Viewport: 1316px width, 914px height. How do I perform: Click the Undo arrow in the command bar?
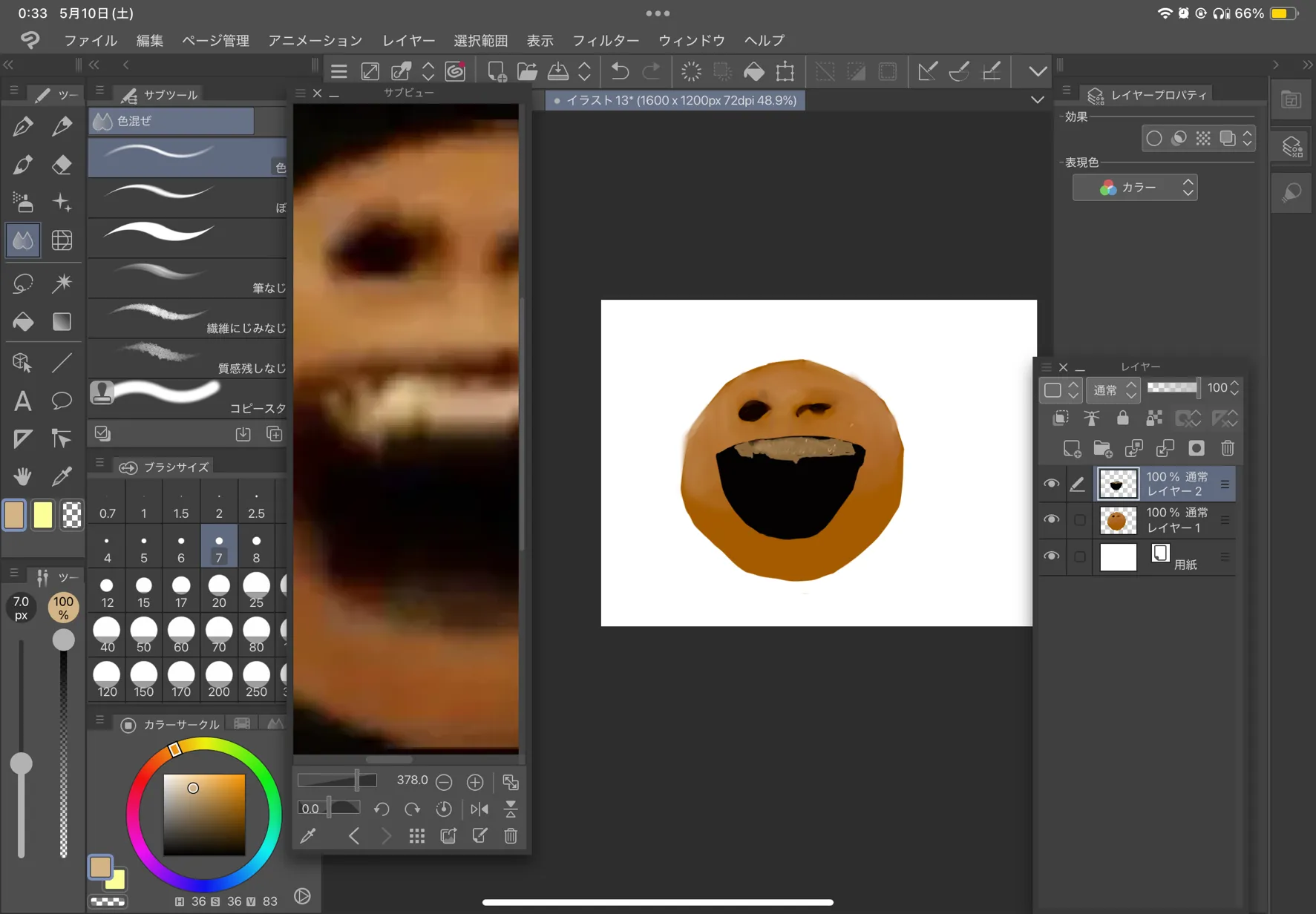[620, 71]
